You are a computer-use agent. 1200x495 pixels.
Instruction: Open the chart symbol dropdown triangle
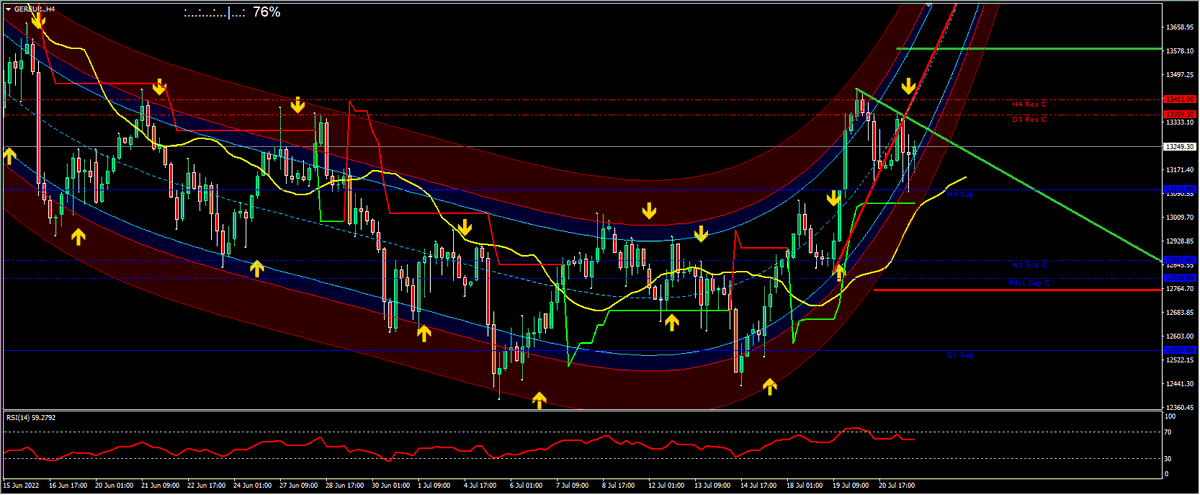[8, 8]
